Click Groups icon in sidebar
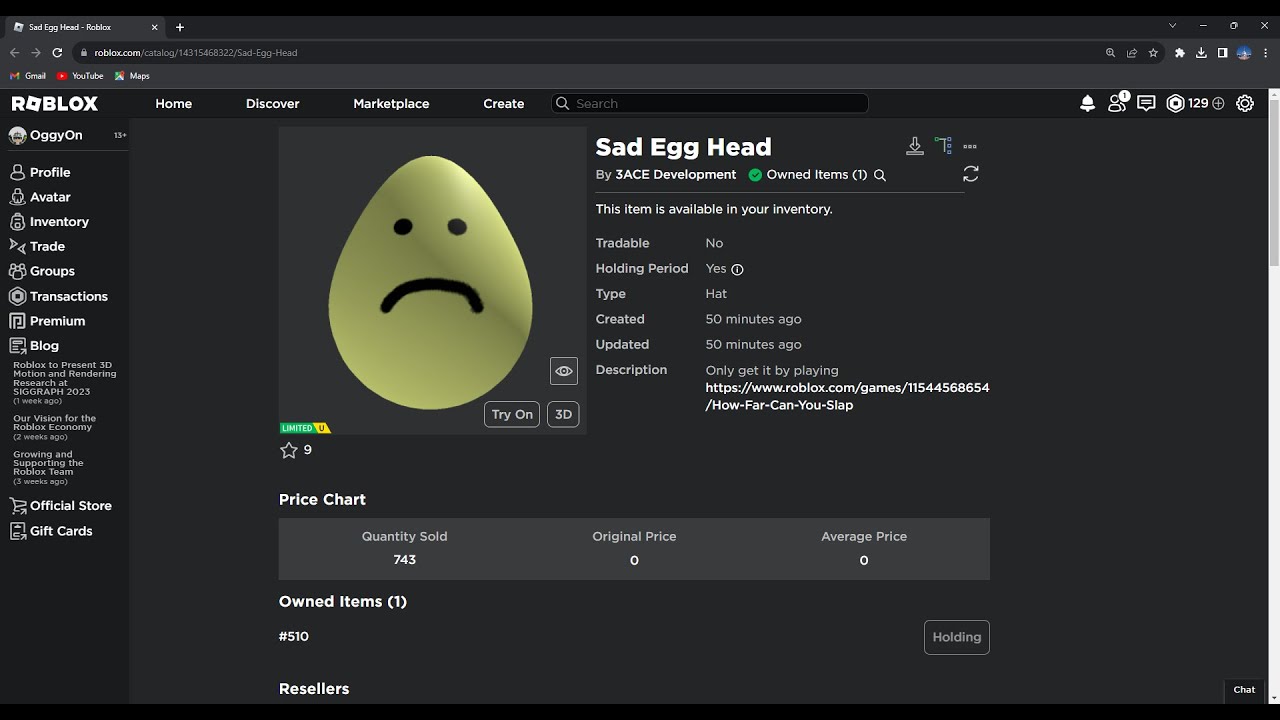 coord(17,271)
